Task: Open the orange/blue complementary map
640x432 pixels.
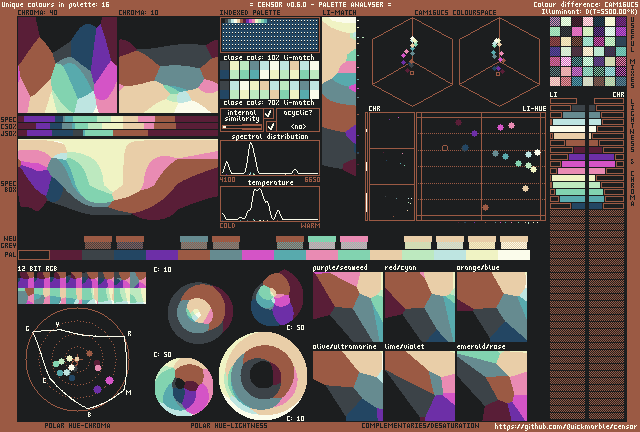Action: pyautogui.click(x=492, y=307)
